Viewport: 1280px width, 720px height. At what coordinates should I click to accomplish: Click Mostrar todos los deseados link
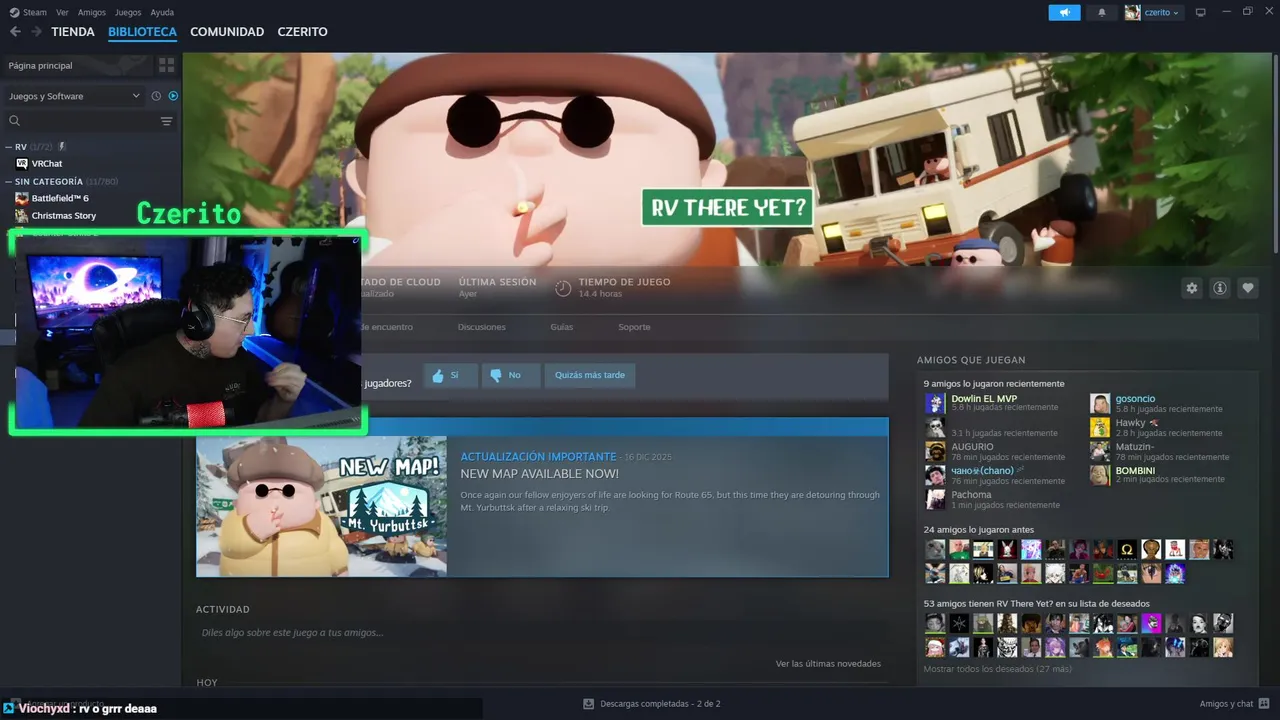(997, 669)
